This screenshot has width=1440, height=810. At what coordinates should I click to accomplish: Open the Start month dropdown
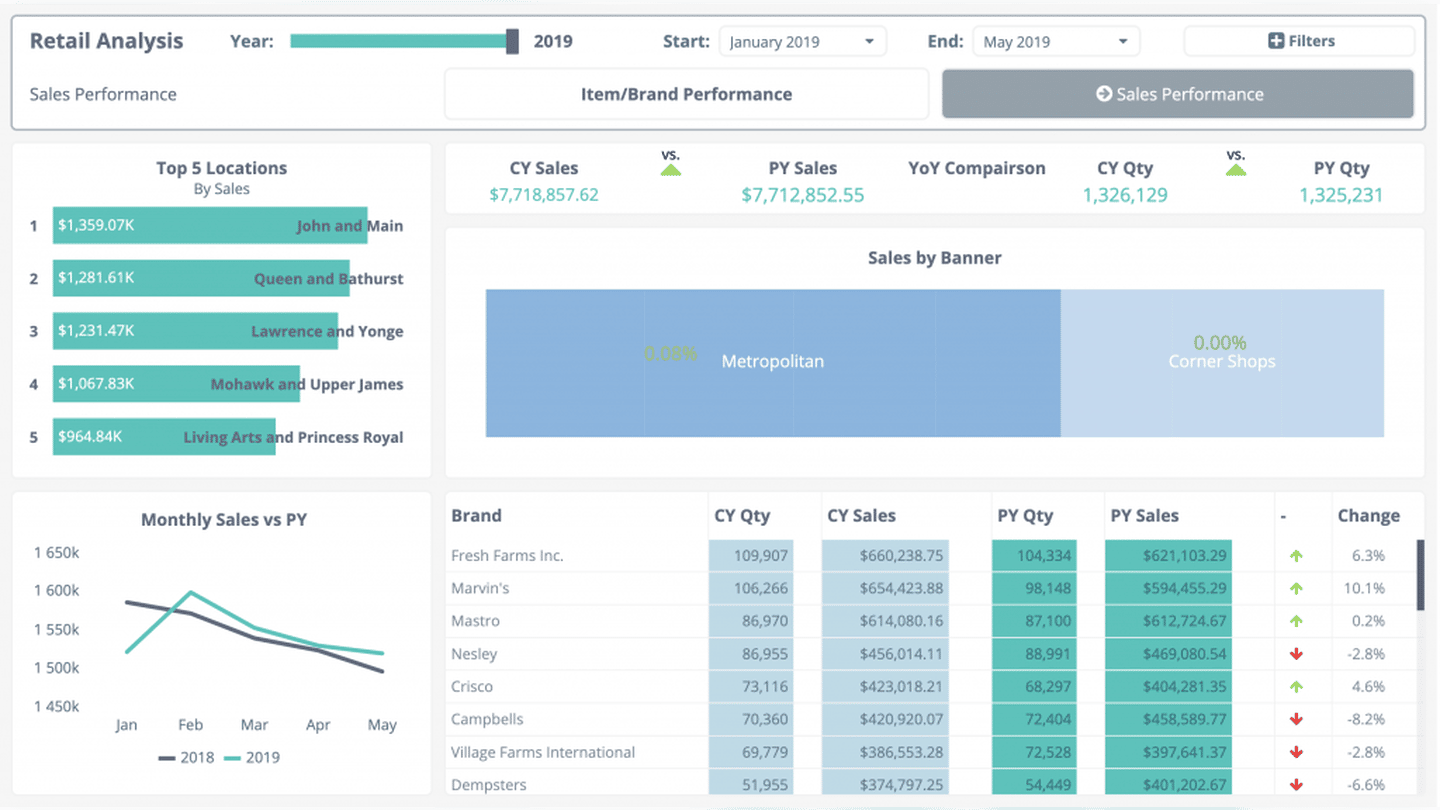[x=801, y=42]
